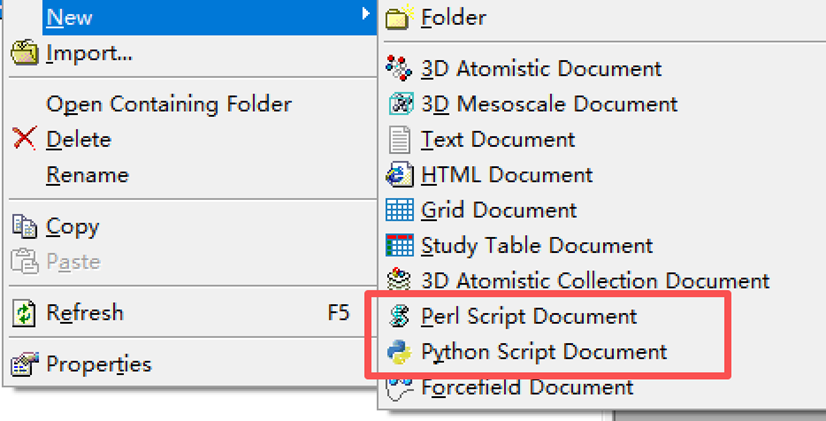Expand the New submenu arrow

pos(367,14)
